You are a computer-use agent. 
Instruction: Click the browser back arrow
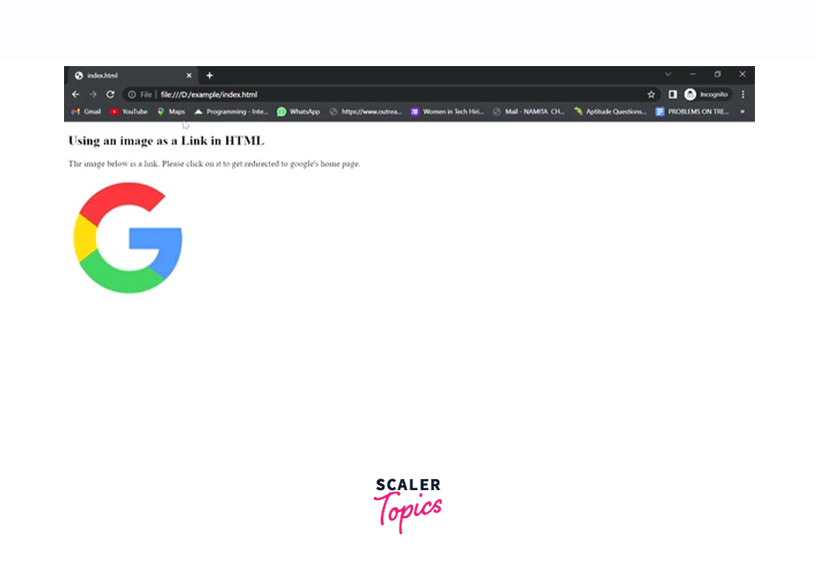tap(76, 94)
